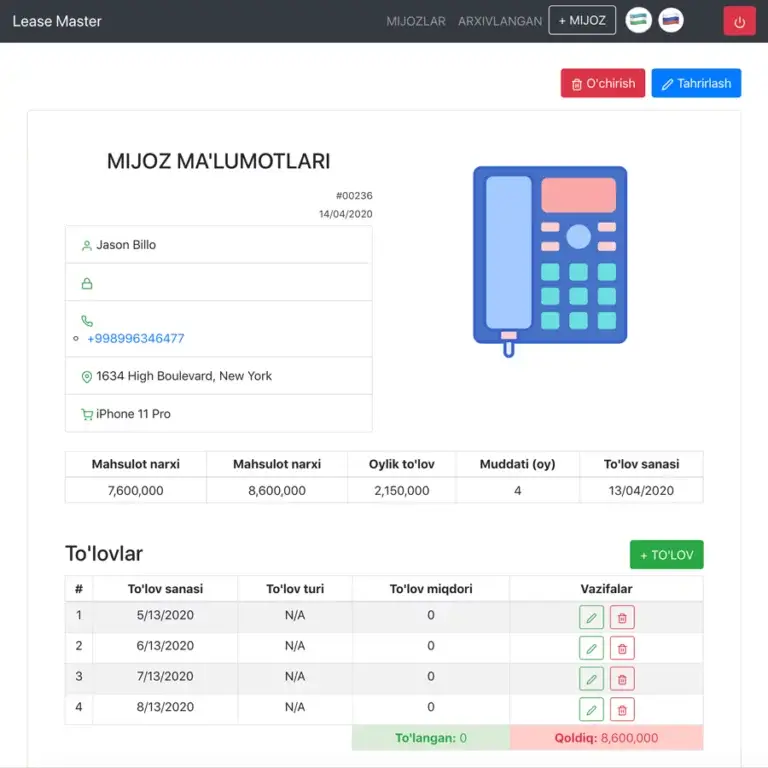Delete the 6/13/2020 payment row

click(x=622, y=648)
